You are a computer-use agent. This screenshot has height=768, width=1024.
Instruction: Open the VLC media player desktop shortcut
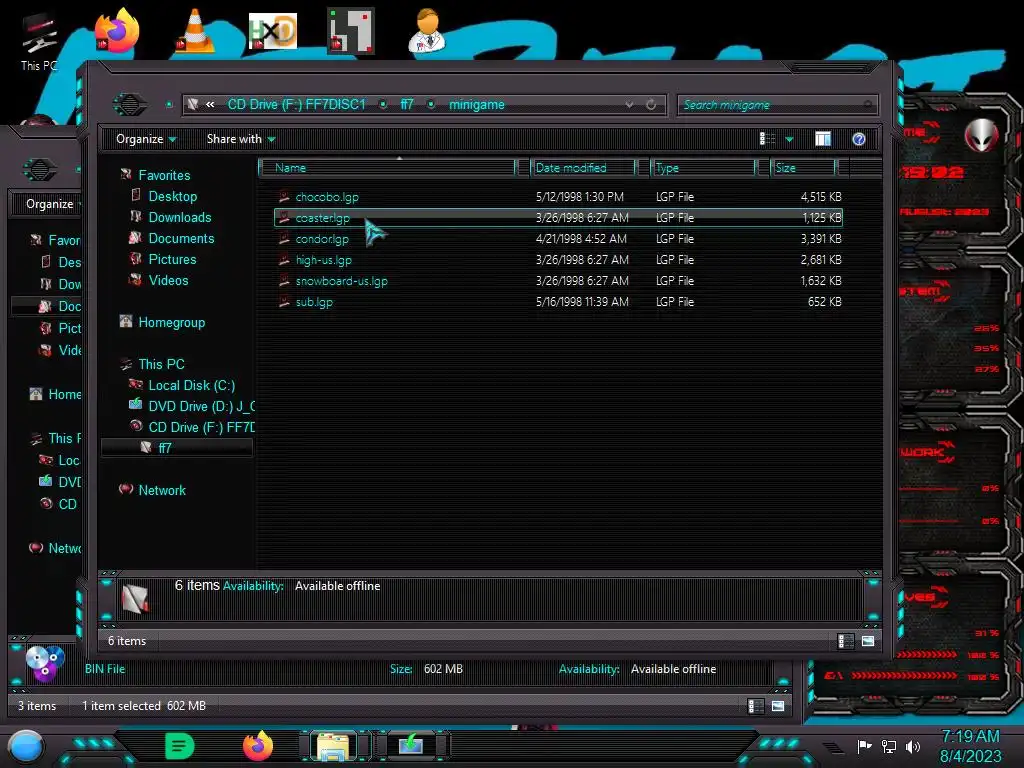pyautogui.click(x=195, y=31)
